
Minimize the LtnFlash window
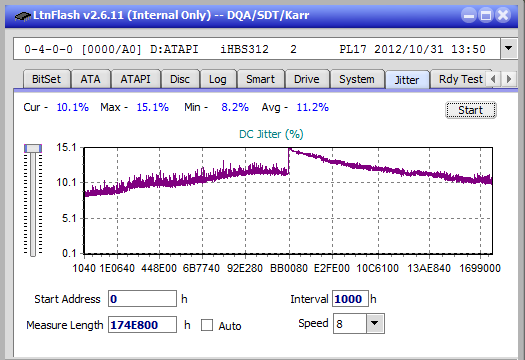click(469, 15)
